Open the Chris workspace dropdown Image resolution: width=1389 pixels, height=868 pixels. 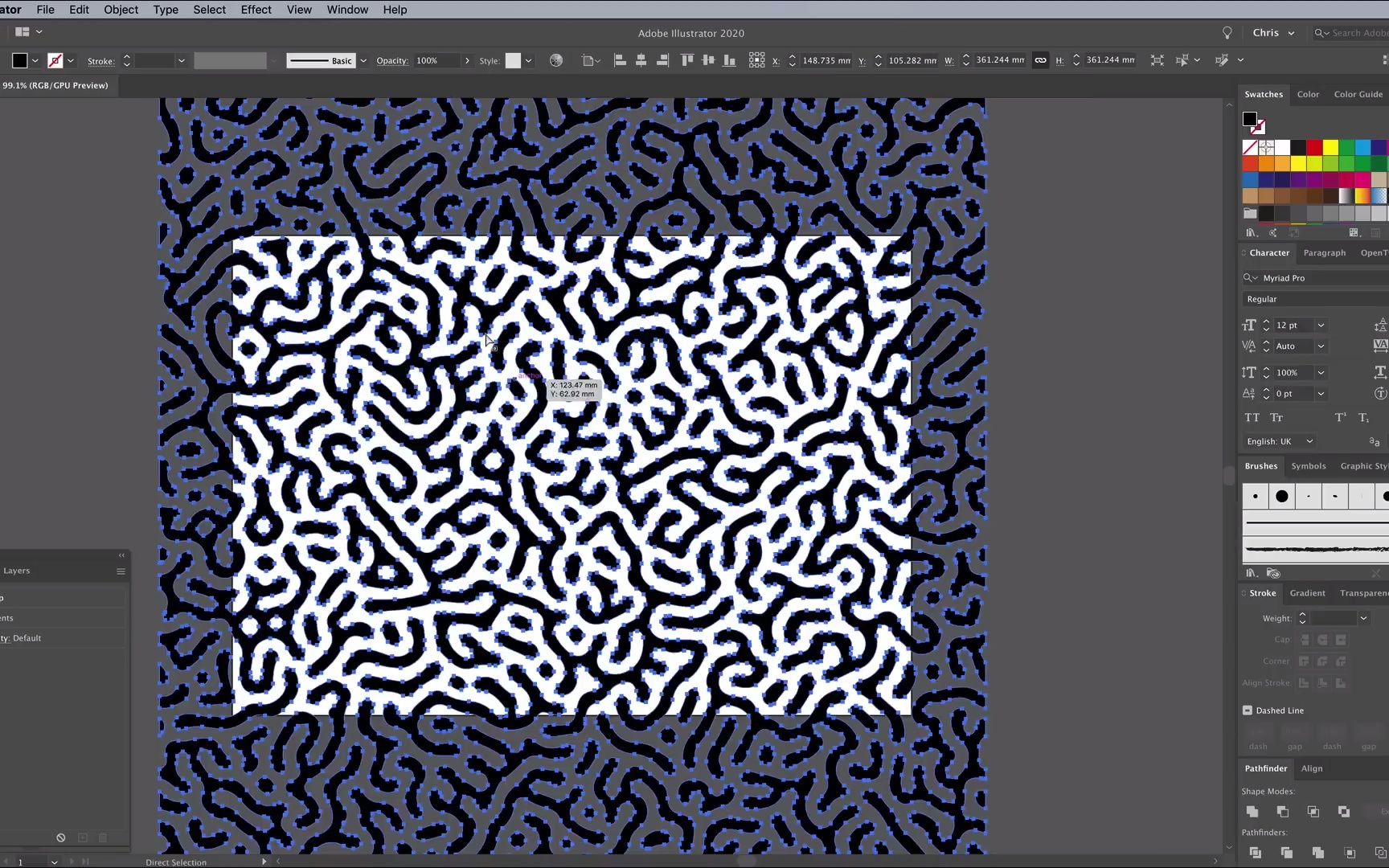point(1273,33)
